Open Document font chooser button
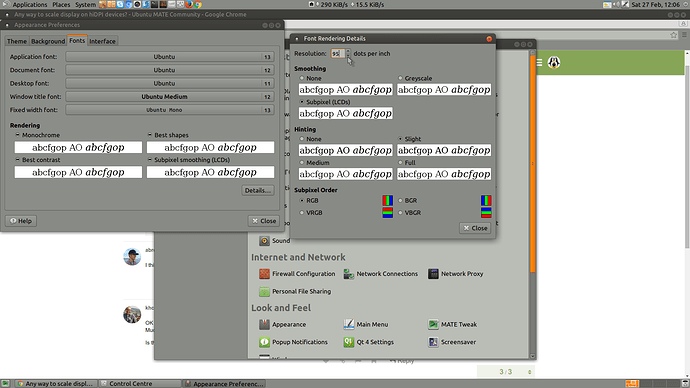690x388 pixels. [x=170, y=70]
